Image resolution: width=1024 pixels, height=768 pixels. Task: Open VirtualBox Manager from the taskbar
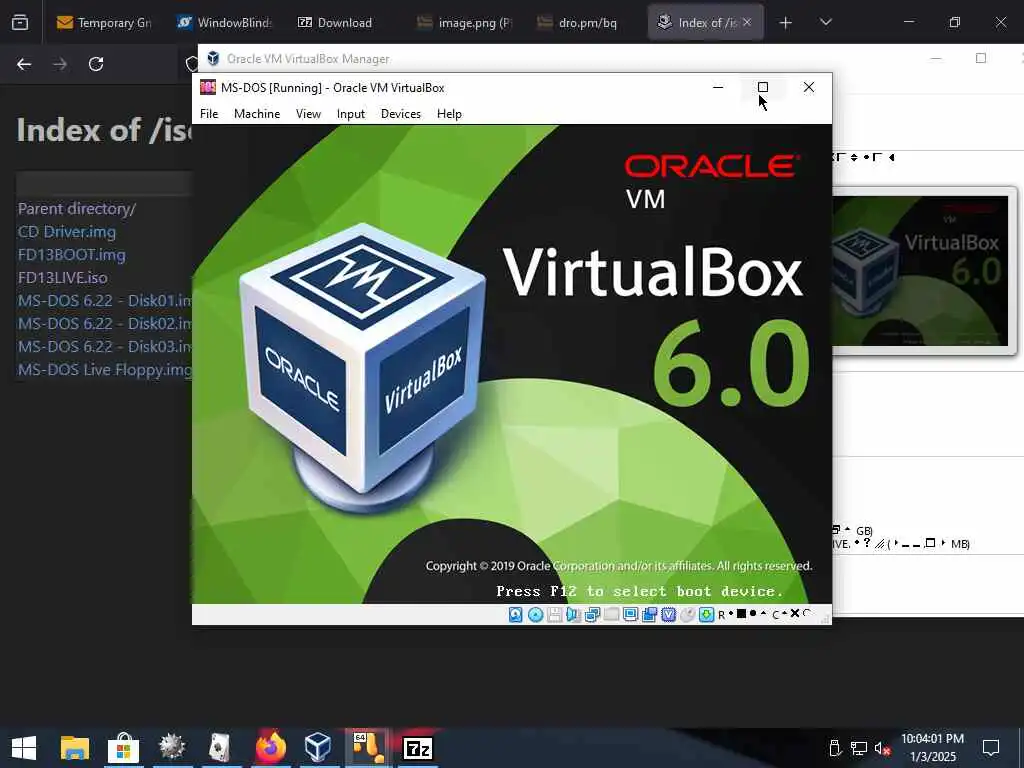tap(318, 748)
